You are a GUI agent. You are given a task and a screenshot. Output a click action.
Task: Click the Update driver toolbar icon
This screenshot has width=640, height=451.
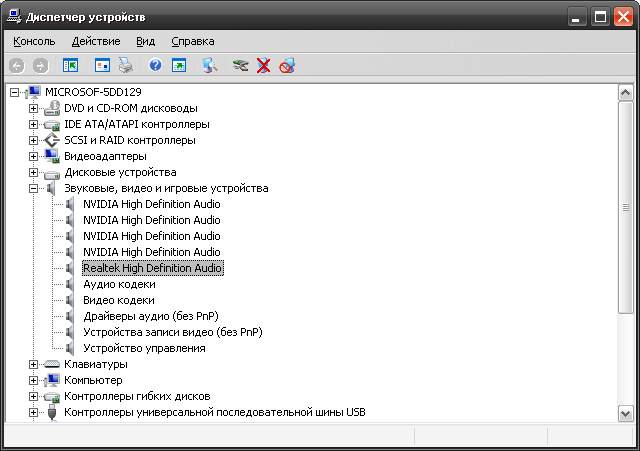coord(240,65)
